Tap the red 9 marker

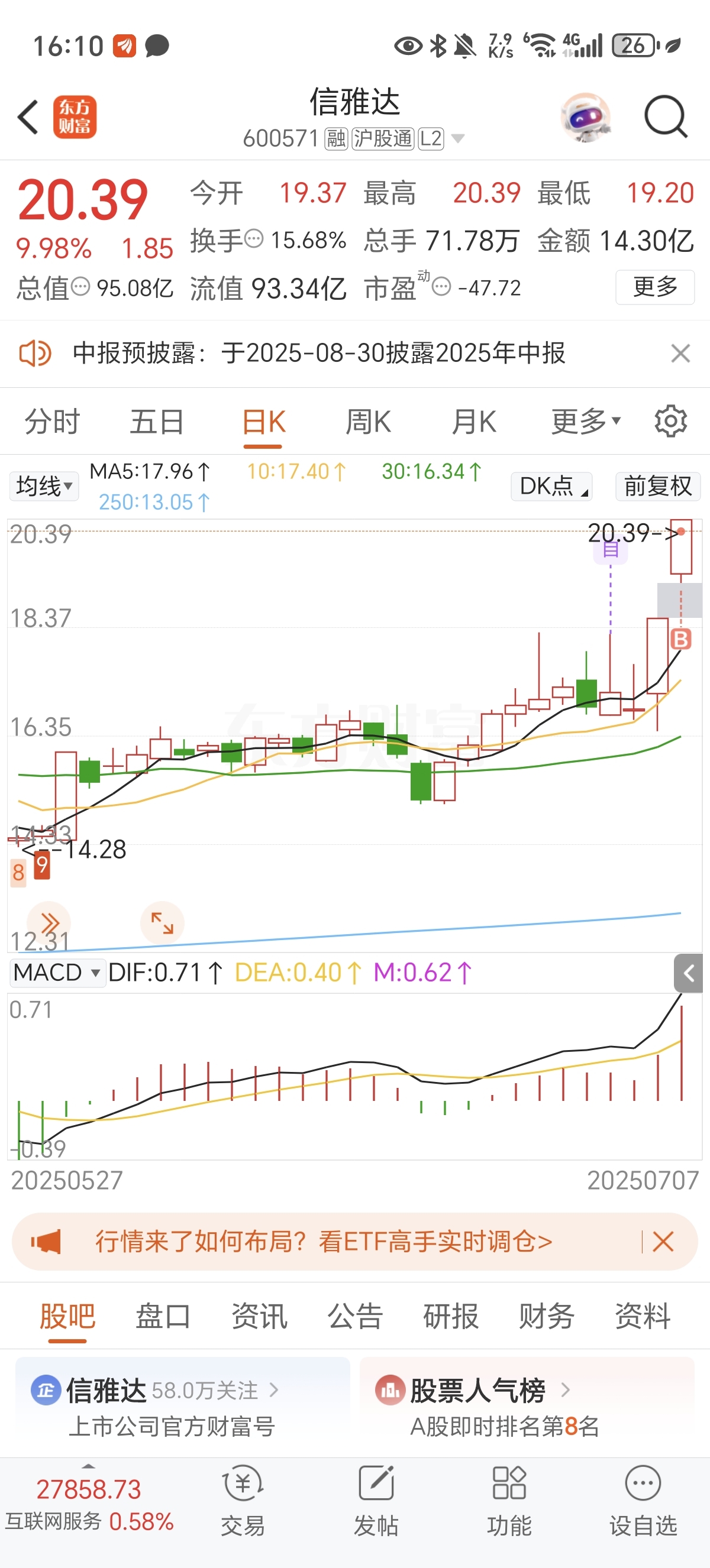pyautogui.click(x=41, y=864)
